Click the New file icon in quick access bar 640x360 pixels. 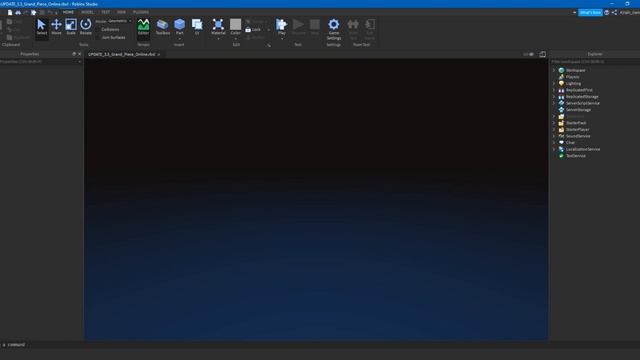10,13
